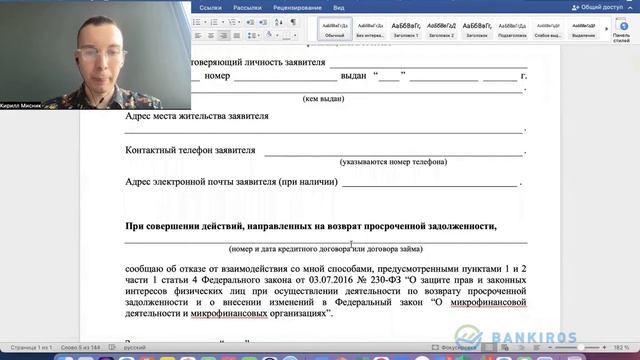Apply bulleted list formatting
The height and width of the screenshot is (360, 640).
pyautogui.click(x=197, y=22)
